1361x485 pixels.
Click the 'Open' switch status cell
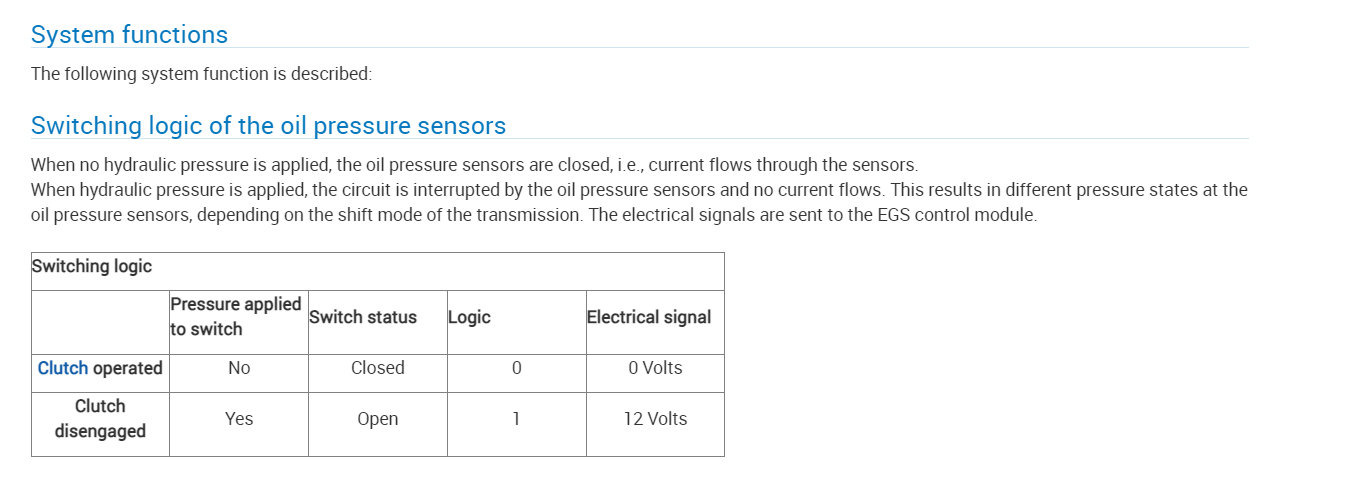[x=378, y=419]
